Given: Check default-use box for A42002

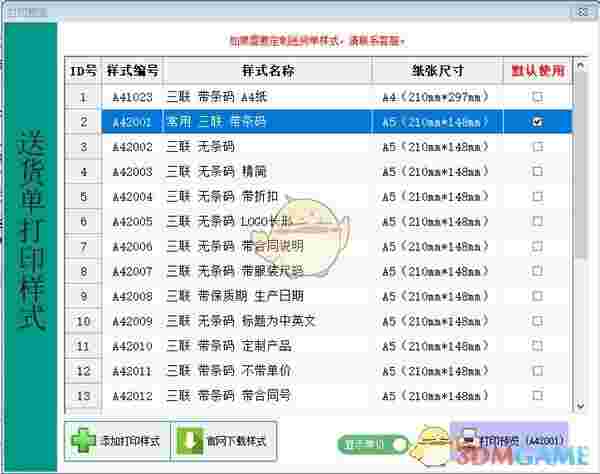Looking at the screenshot, I should pyautogui.click(x=537, y=147).
